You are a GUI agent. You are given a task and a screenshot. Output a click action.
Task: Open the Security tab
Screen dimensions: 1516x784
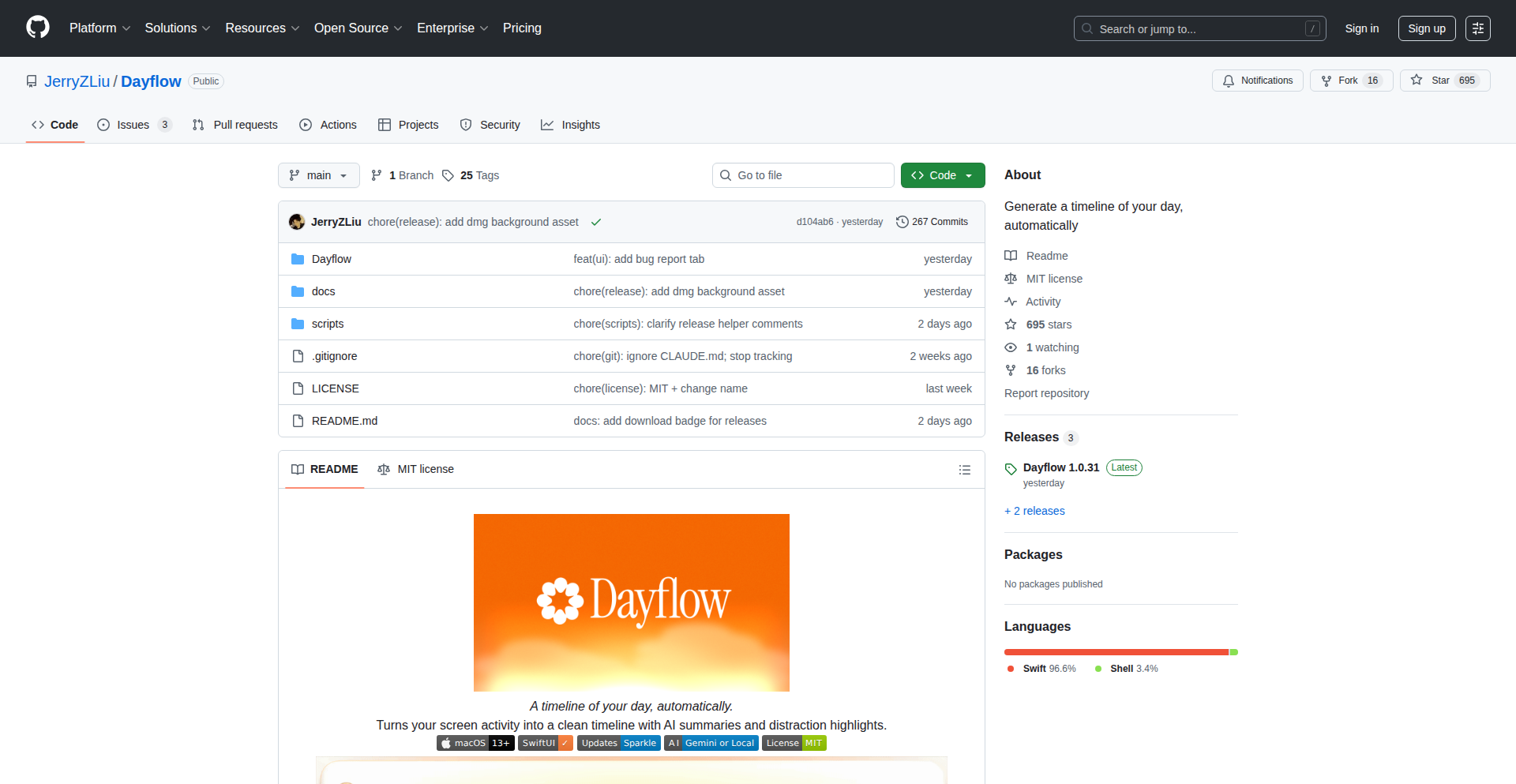tap(490, 125)
